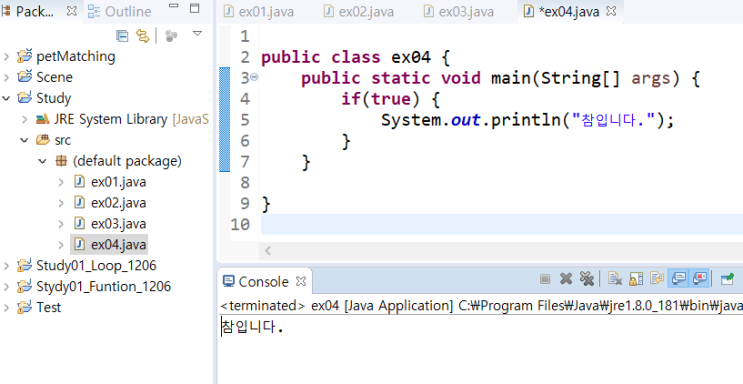Select ex04.java in Package Explorer
Viewport: 743px width, 384px height.
pyautogui.click(x=118, y=245)
